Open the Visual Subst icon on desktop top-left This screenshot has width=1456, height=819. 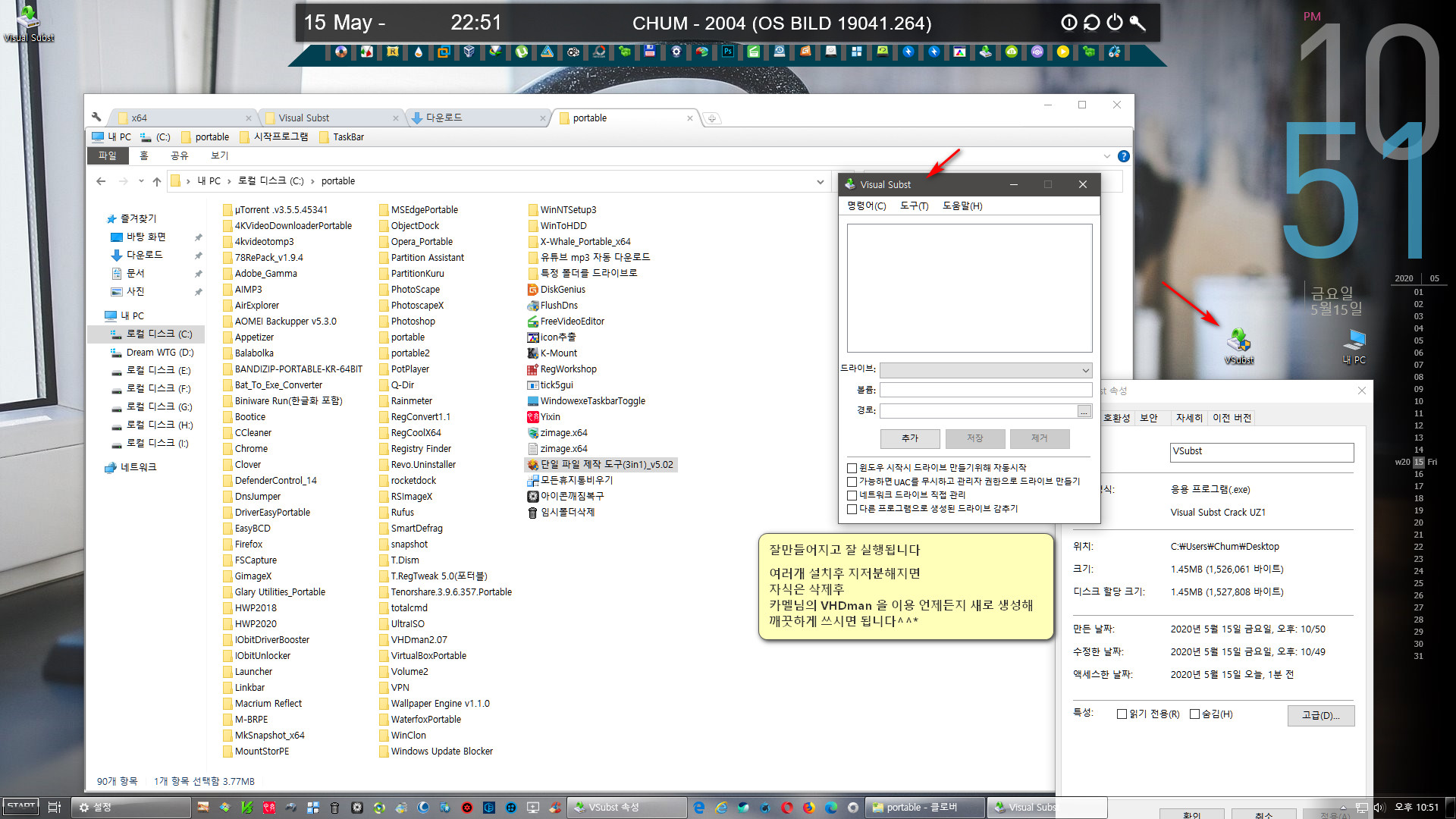pos(28,23)
